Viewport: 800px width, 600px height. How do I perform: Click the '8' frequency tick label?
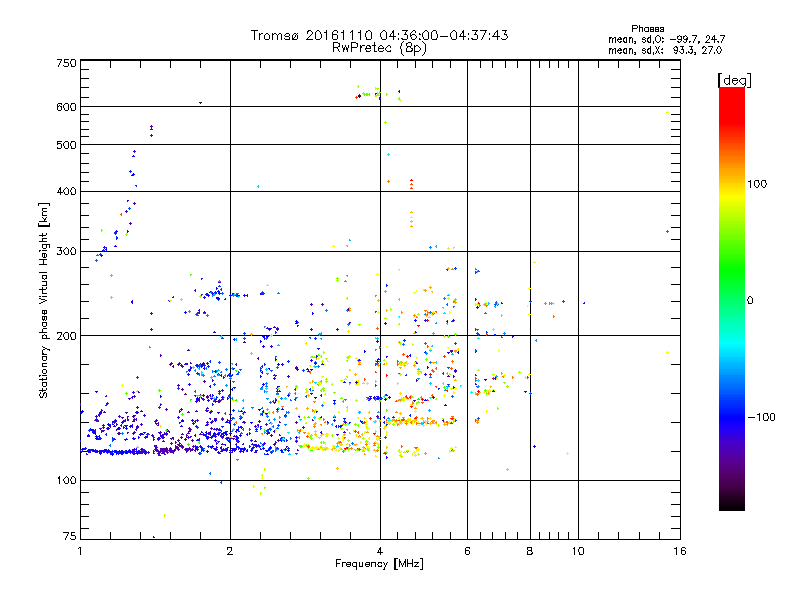point(530,551)
